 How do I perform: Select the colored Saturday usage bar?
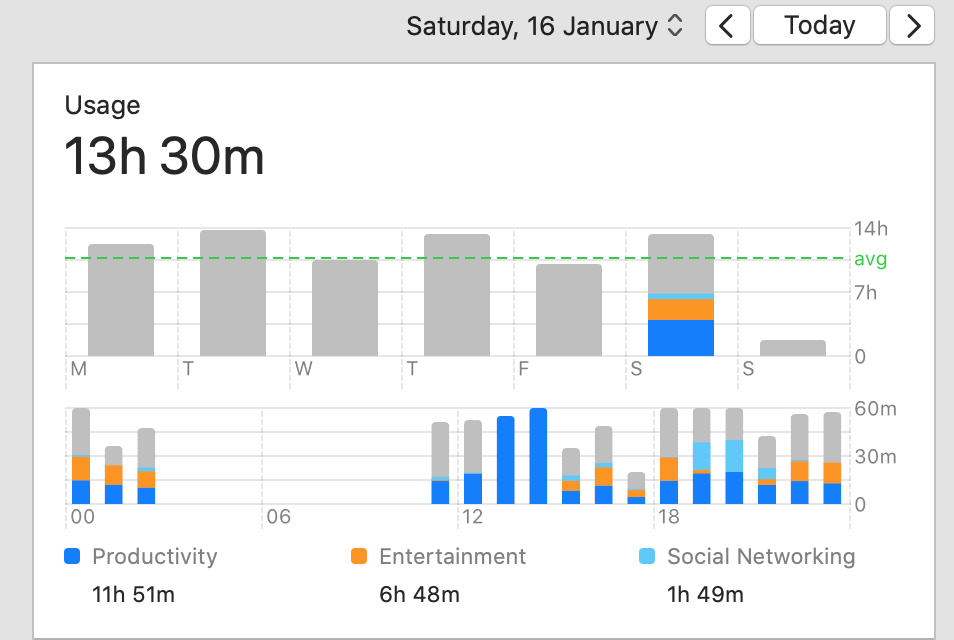pos(681,296)
